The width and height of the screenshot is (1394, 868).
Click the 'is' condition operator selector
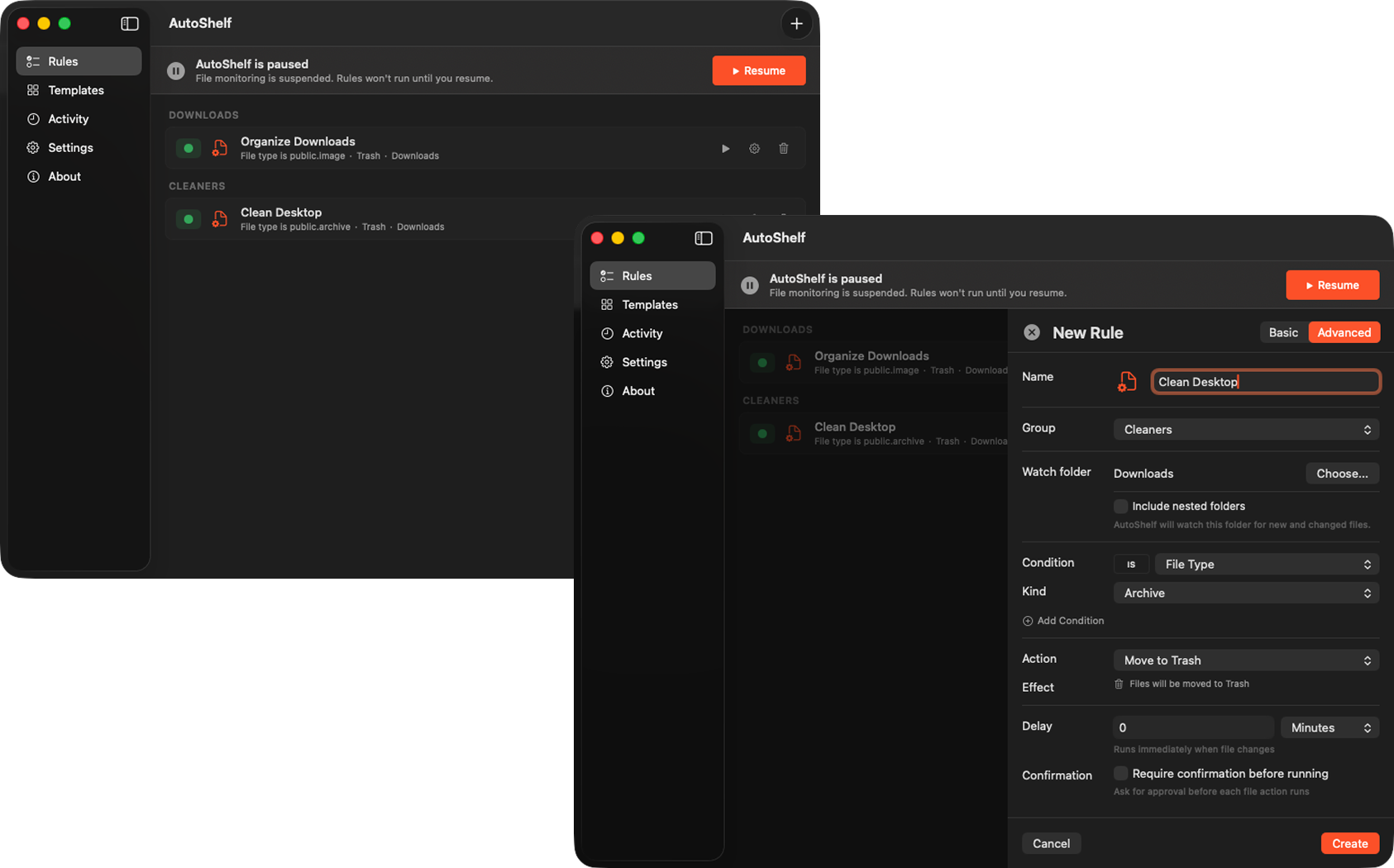click(1131, 564)
